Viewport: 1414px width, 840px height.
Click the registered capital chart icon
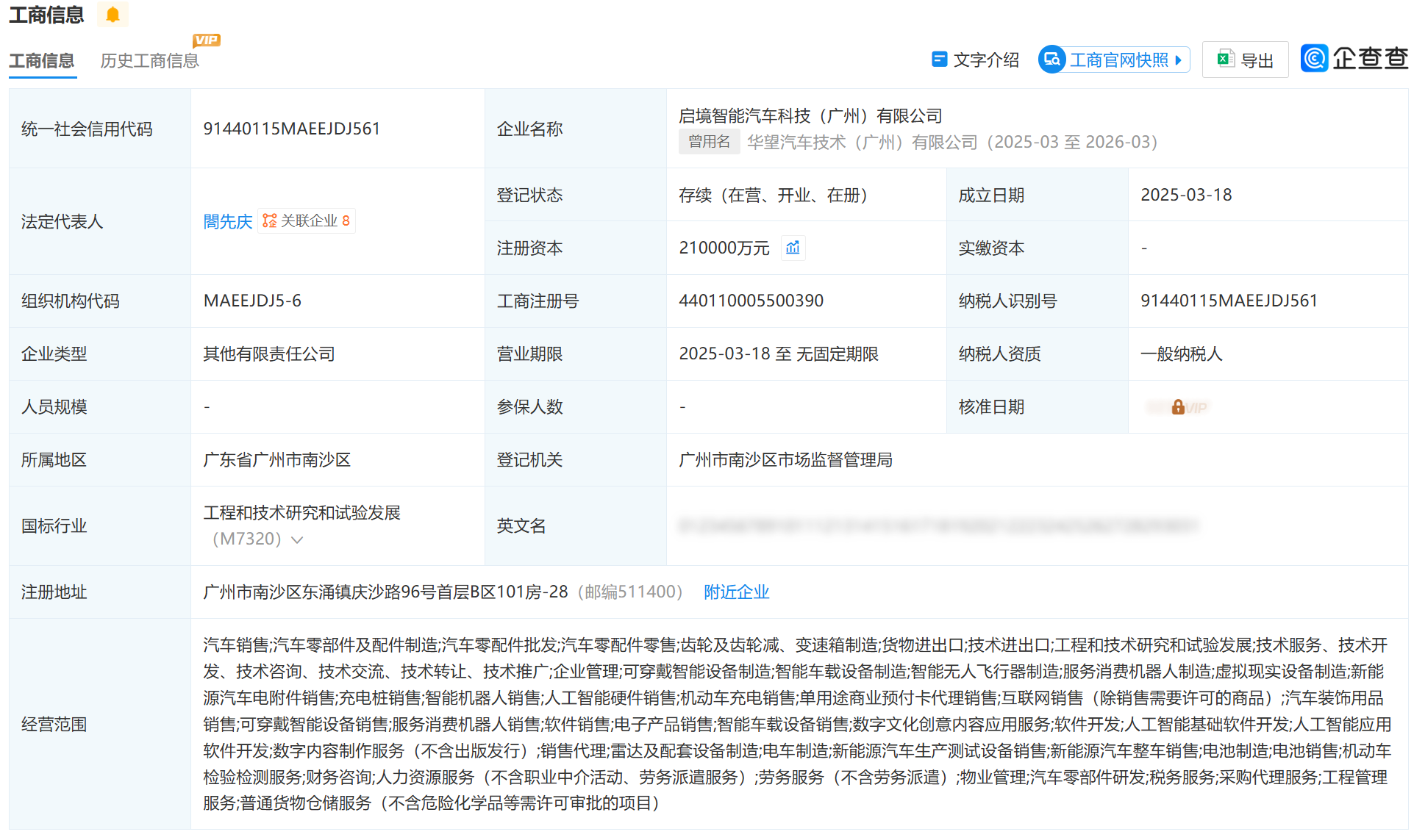point(793,248)
